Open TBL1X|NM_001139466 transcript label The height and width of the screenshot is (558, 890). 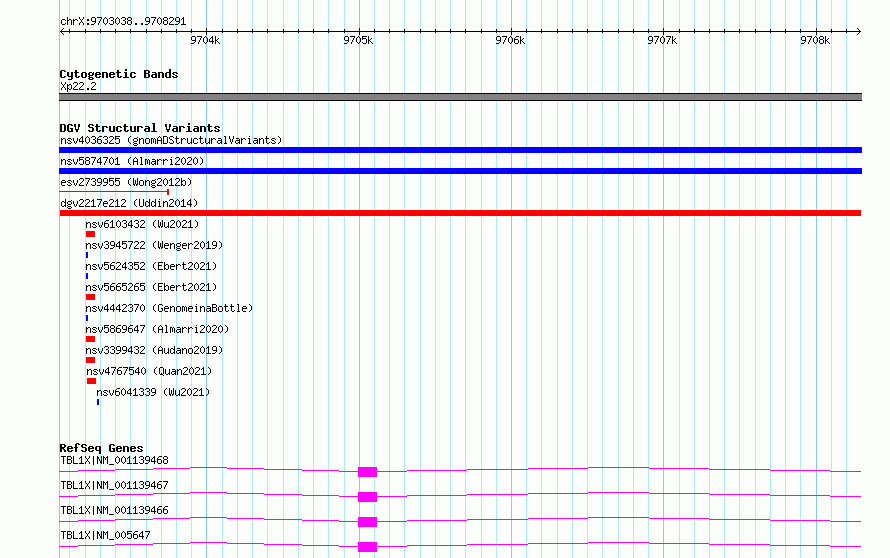pos(115,510)
